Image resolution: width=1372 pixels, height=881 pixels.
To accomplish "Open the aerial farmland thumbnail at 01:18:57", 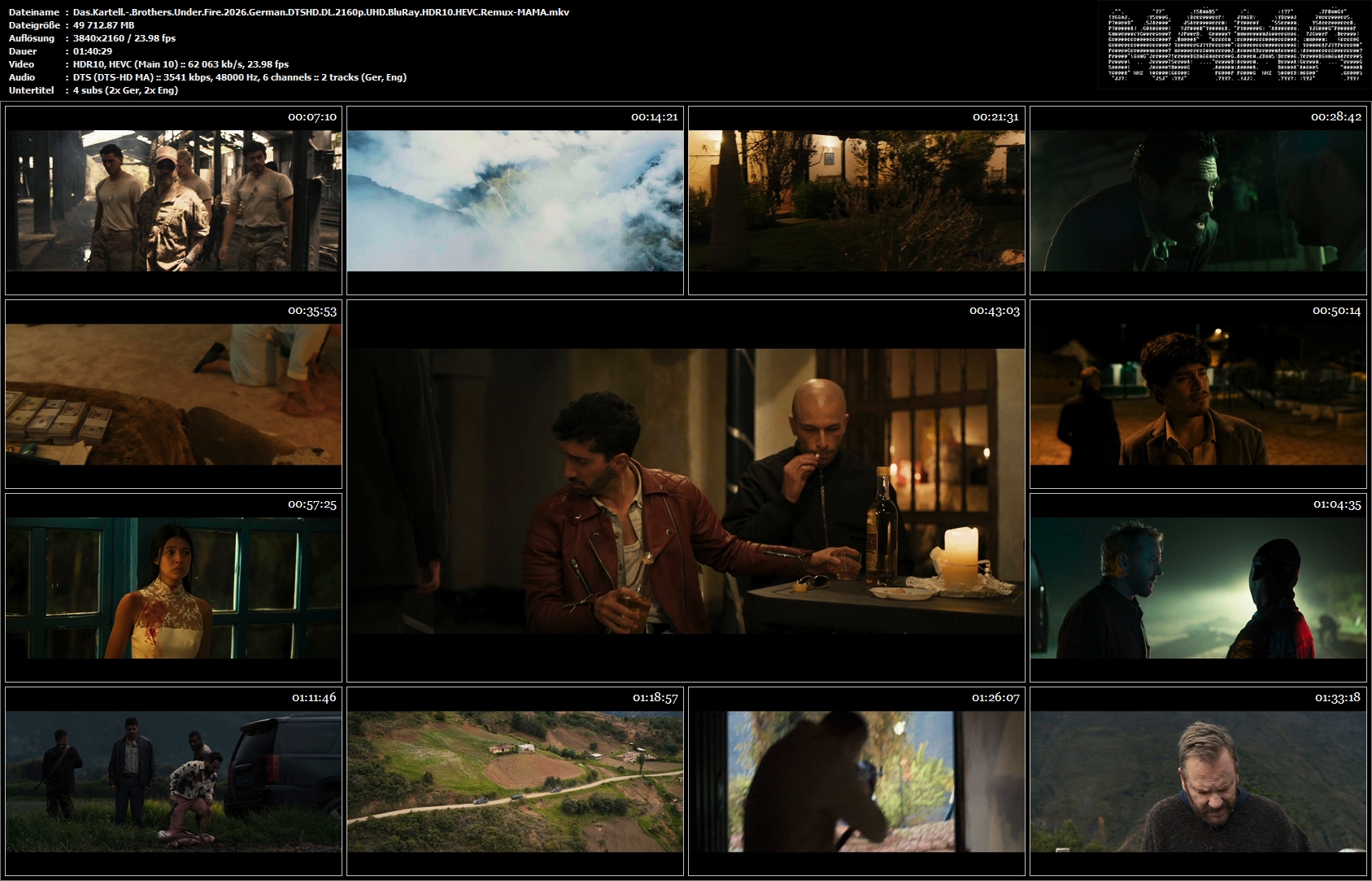I will 515,781.
